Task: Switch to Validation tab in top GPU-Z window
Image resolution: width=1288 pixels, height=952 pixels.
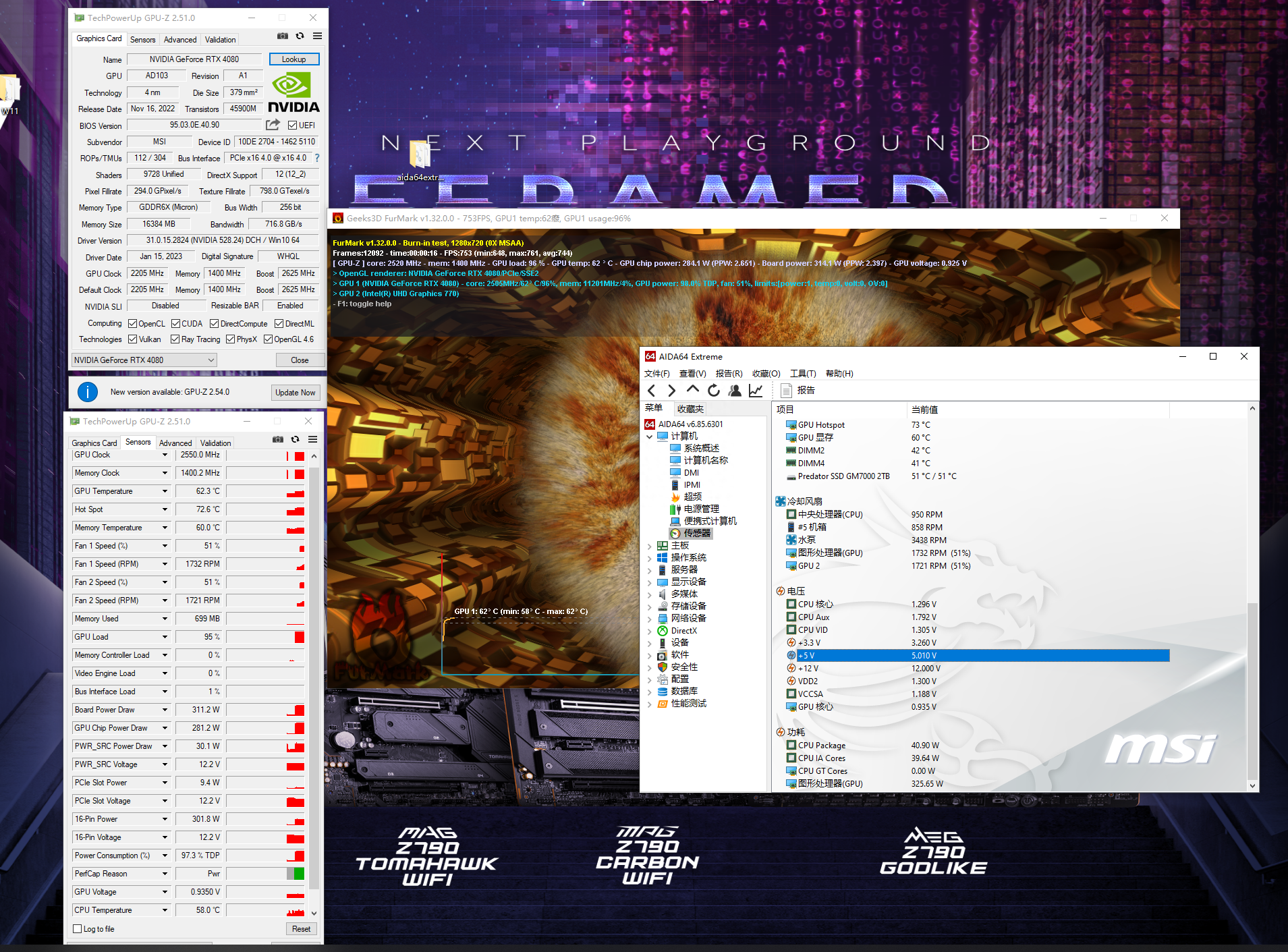Action: pyautogui.click(x=221, y=40)
